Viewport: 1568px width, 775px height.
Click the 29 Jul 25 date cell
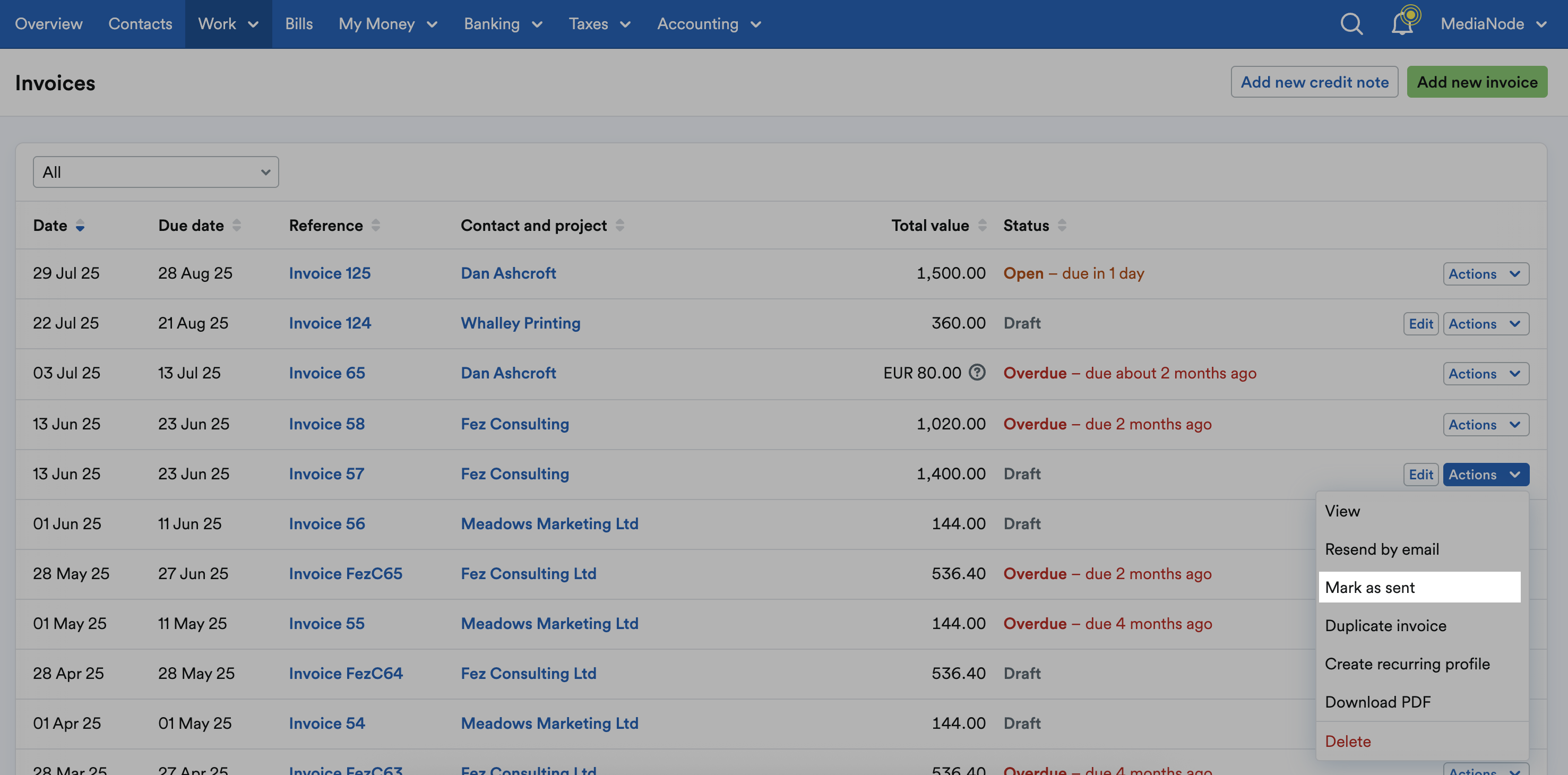coord(66,273)
